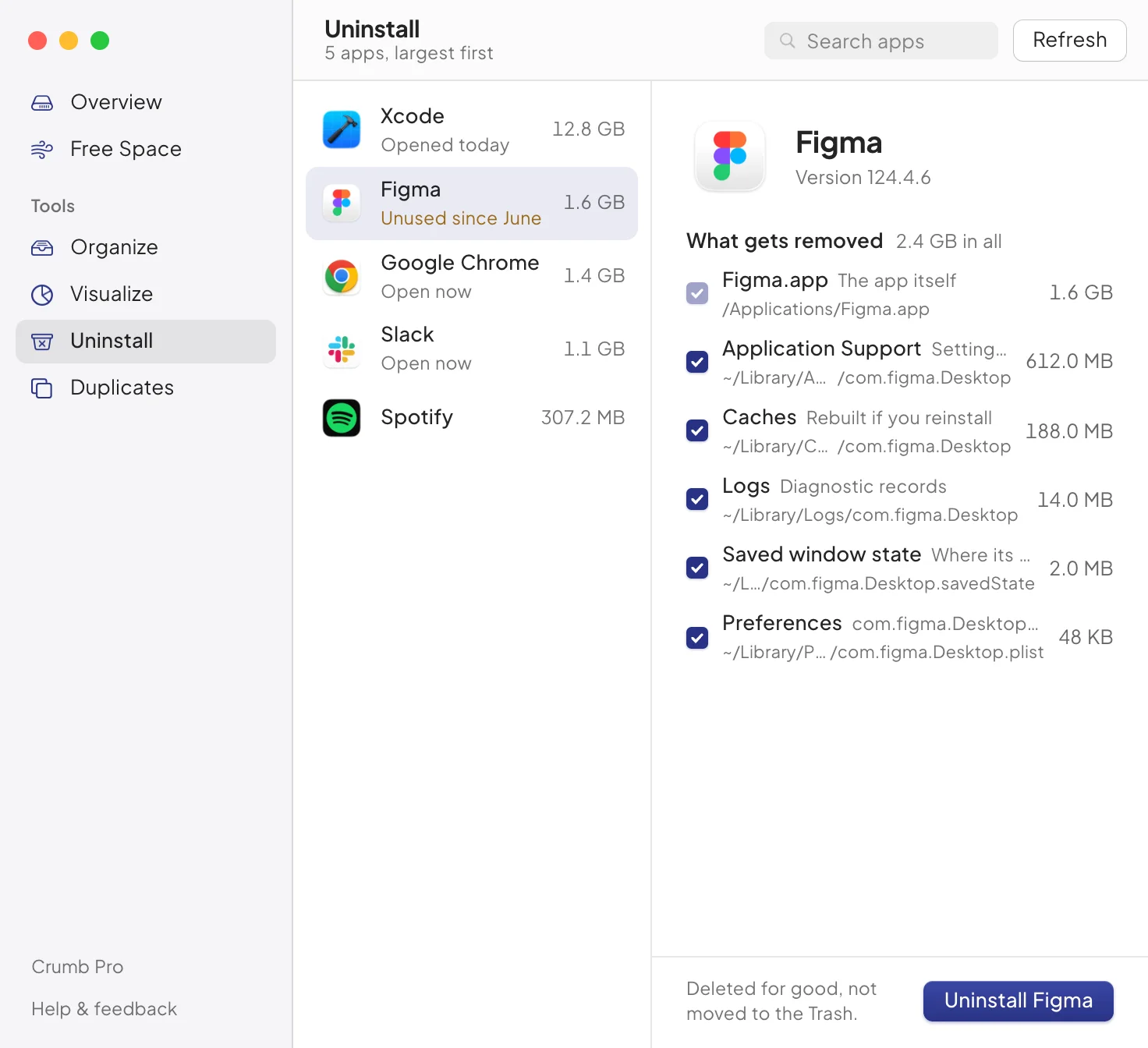Click the Uninstall box icon in sidebar
Image resolution: width=1148 pixels, height=1048 pixels.
tap(42, 342)
